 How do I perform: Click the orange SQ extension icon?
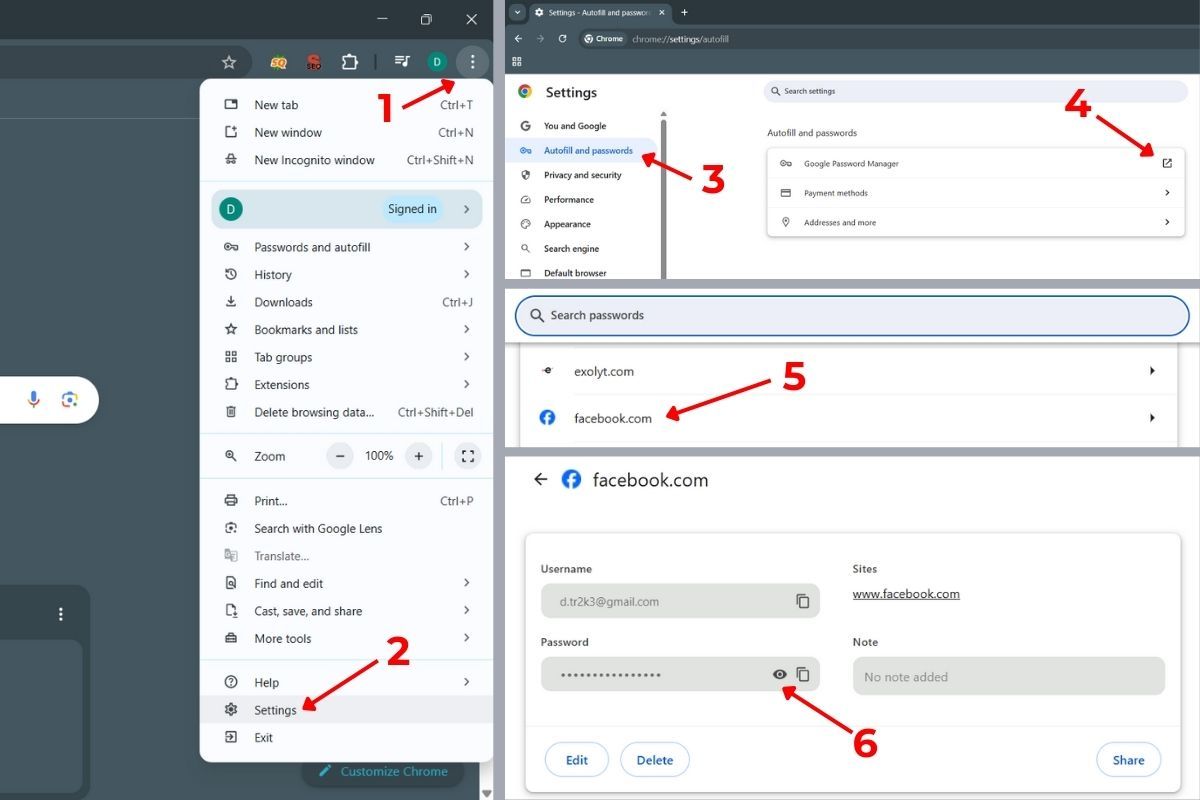pyautogui.click(x=278, y=62)
